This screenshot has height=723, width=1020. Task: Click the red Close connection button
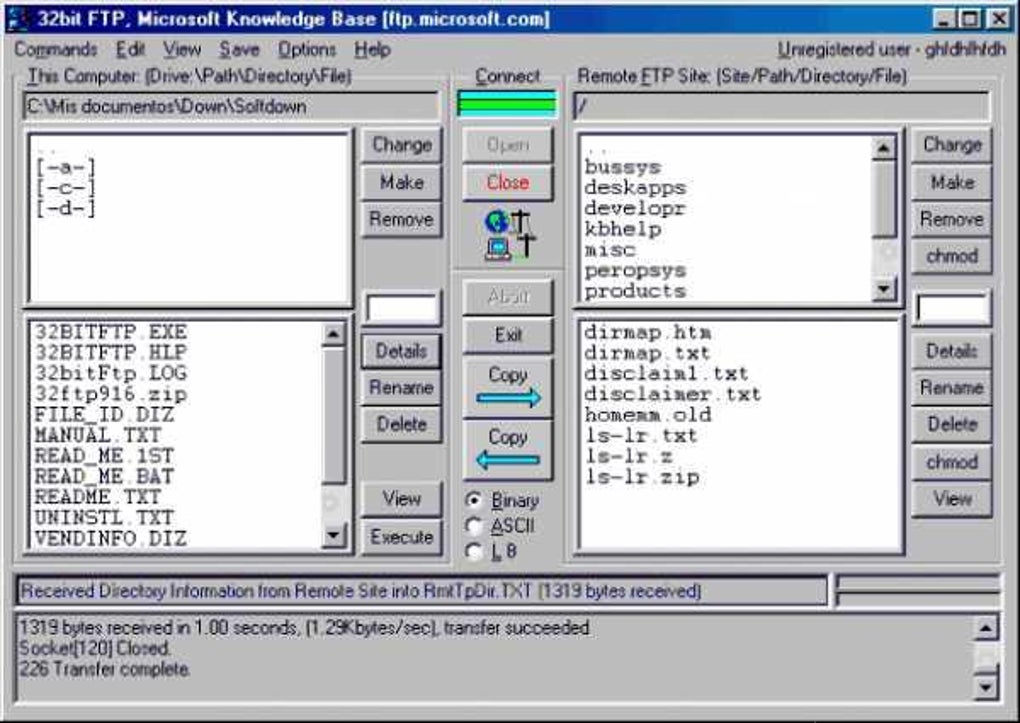pos(507,182)
